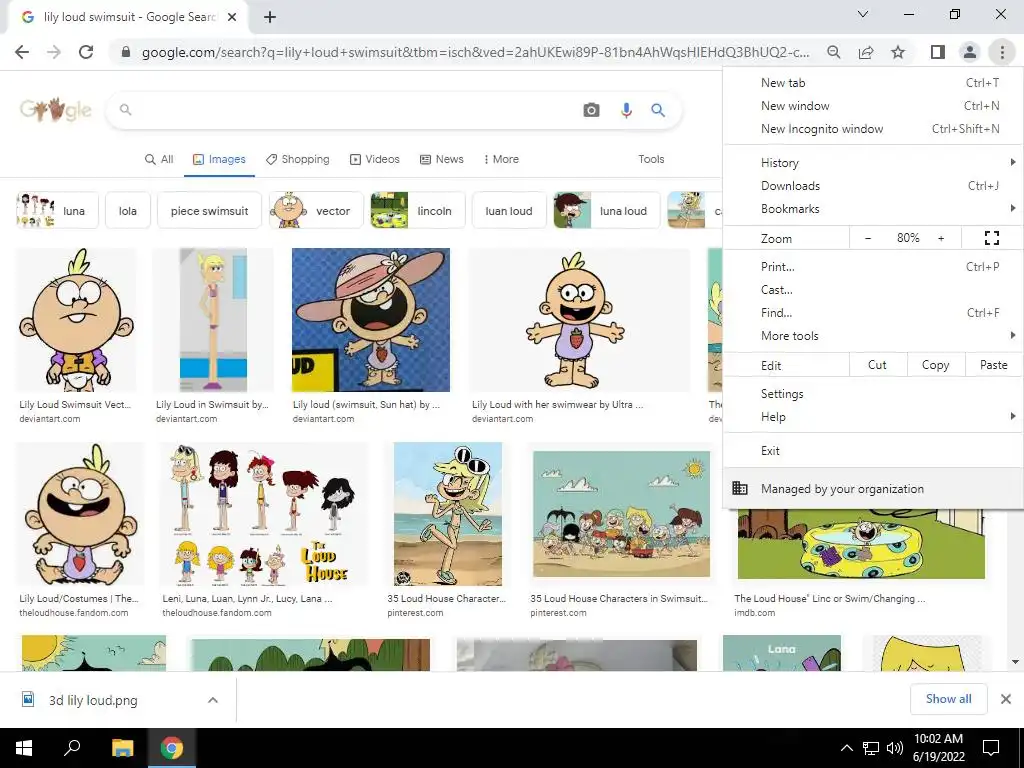Click the browser Forward arrow

pos(54,52)
